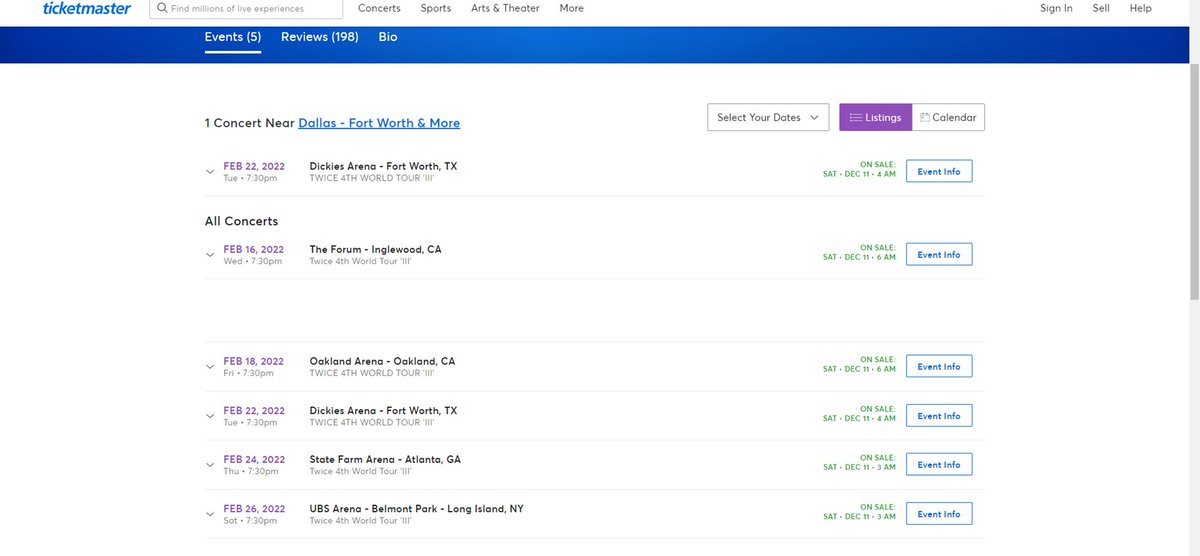Click the FEB 18, 2022 date label
Screen dimensions: 1200x556
click(x=253, y=361)
